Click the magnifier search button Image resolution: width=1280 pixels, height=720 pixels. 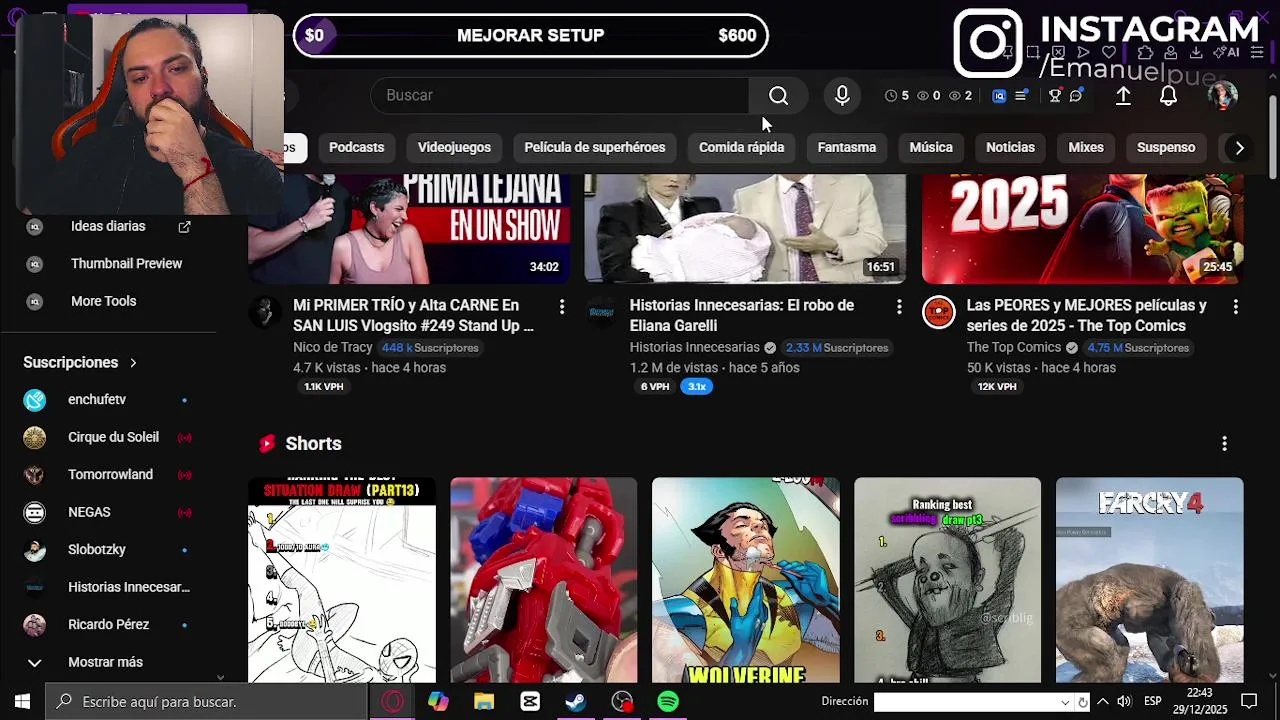(x=778, y=95)
